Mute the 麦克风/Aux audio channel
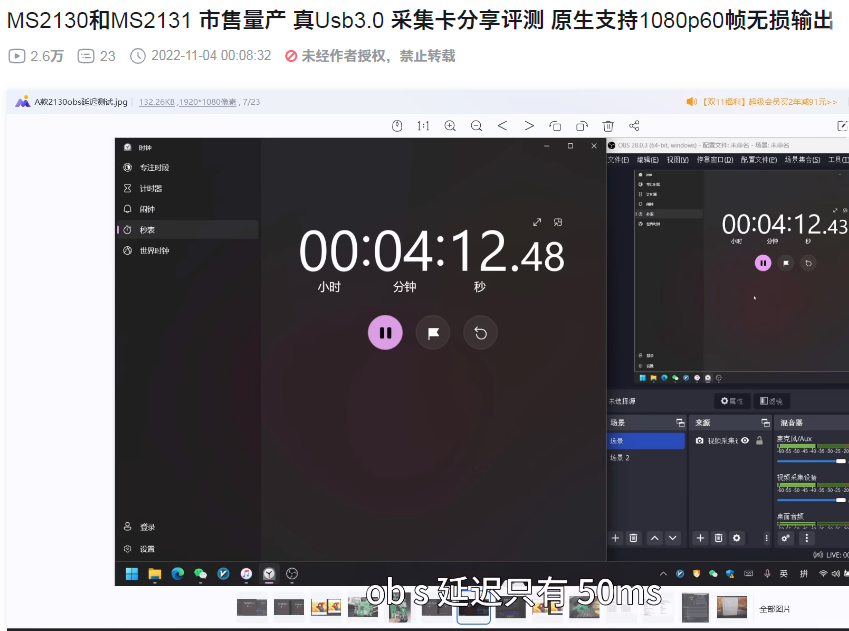 845,461
